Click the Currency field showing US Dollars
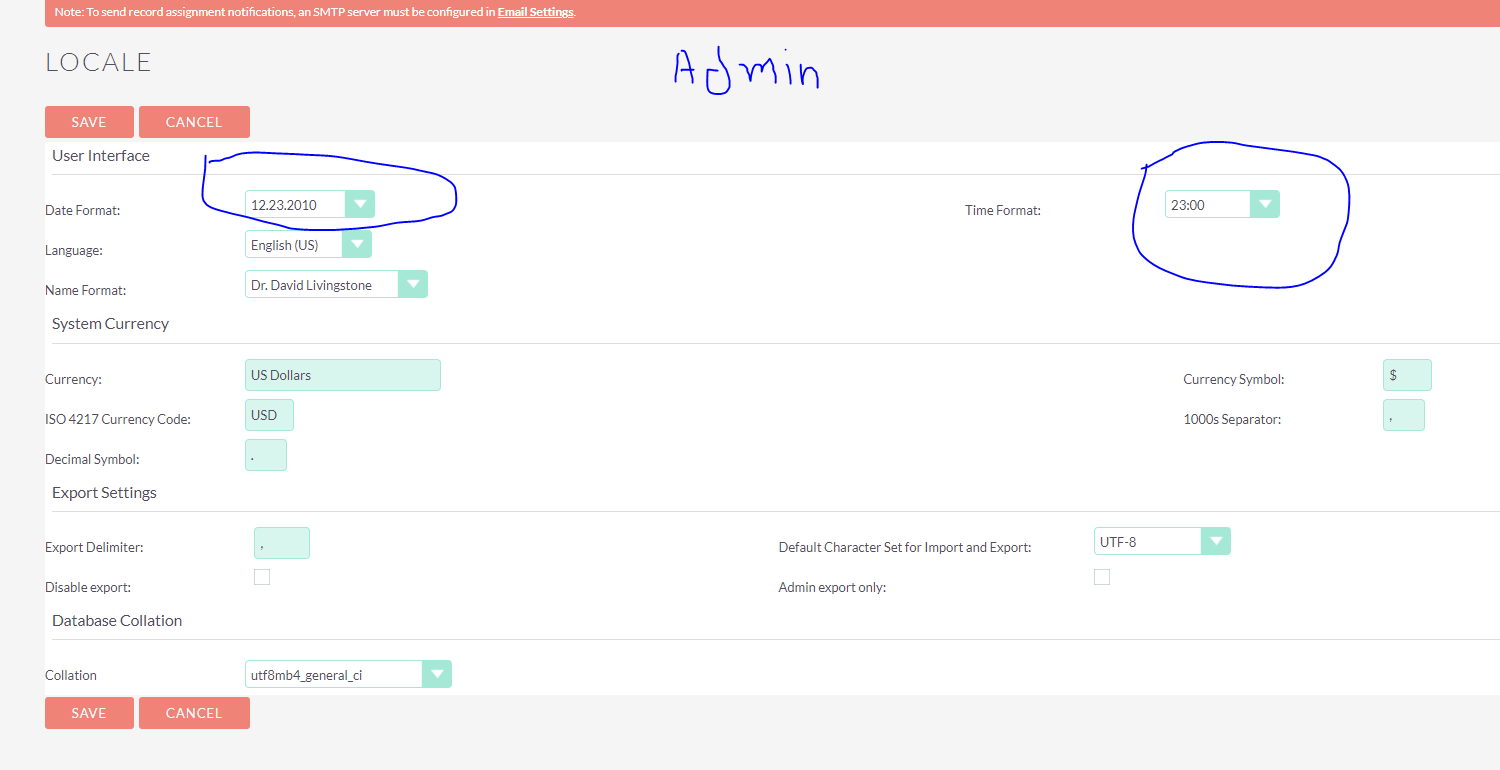 pyautogui.click(x=342, y=374)
